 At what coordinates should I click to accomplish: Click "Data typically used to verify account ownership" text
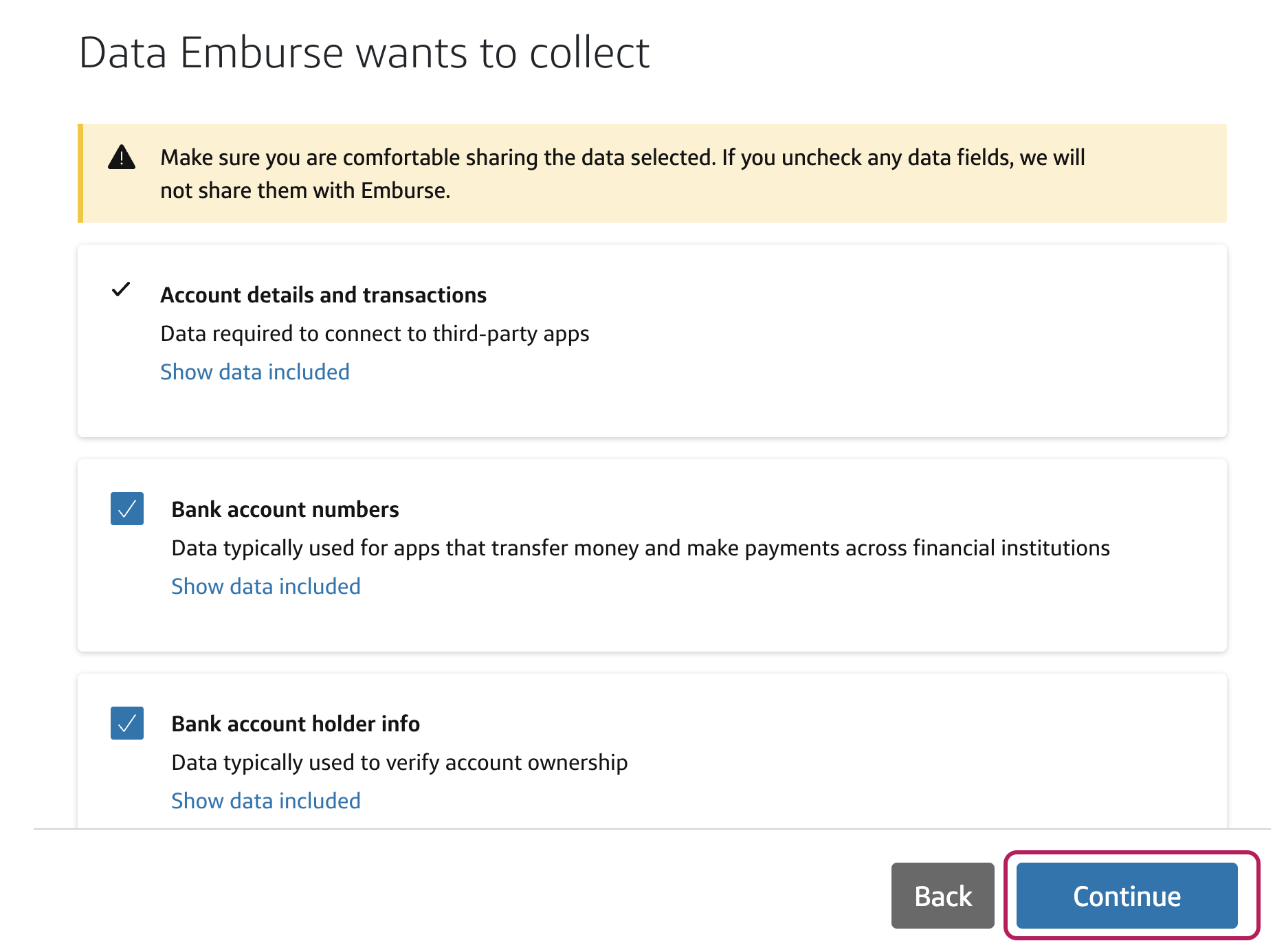399,762
